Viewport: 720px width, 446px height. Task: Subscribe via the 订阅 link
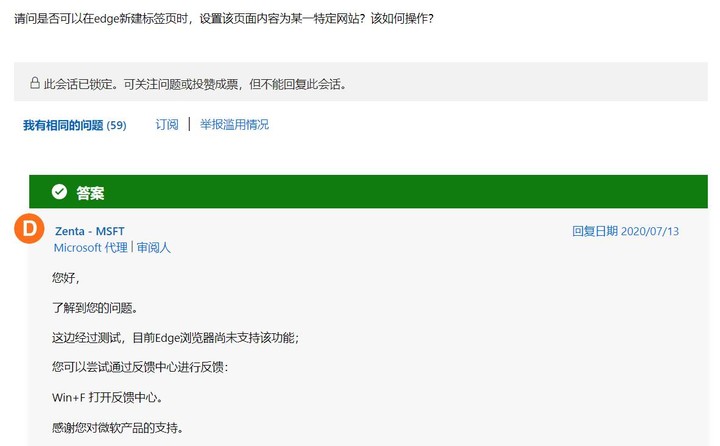[167, 124]
